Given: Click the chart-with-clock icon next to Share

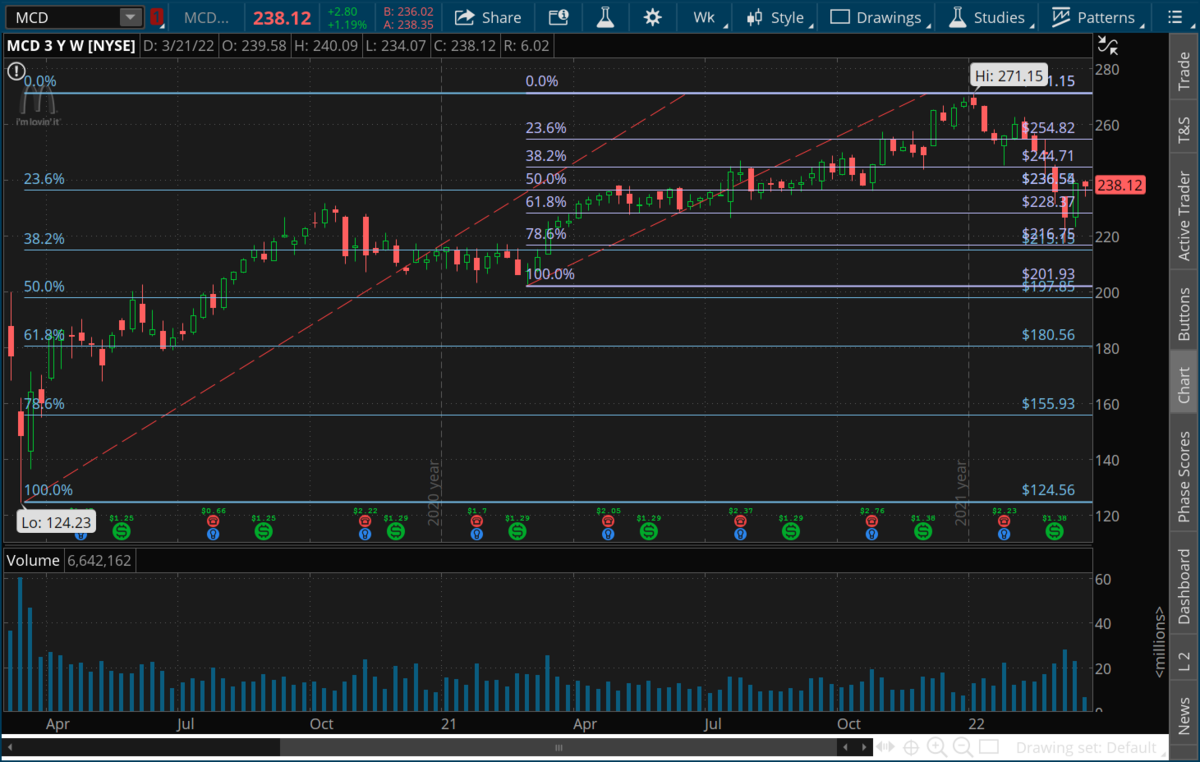Looking at the screenshot, I should pos(560,17).
